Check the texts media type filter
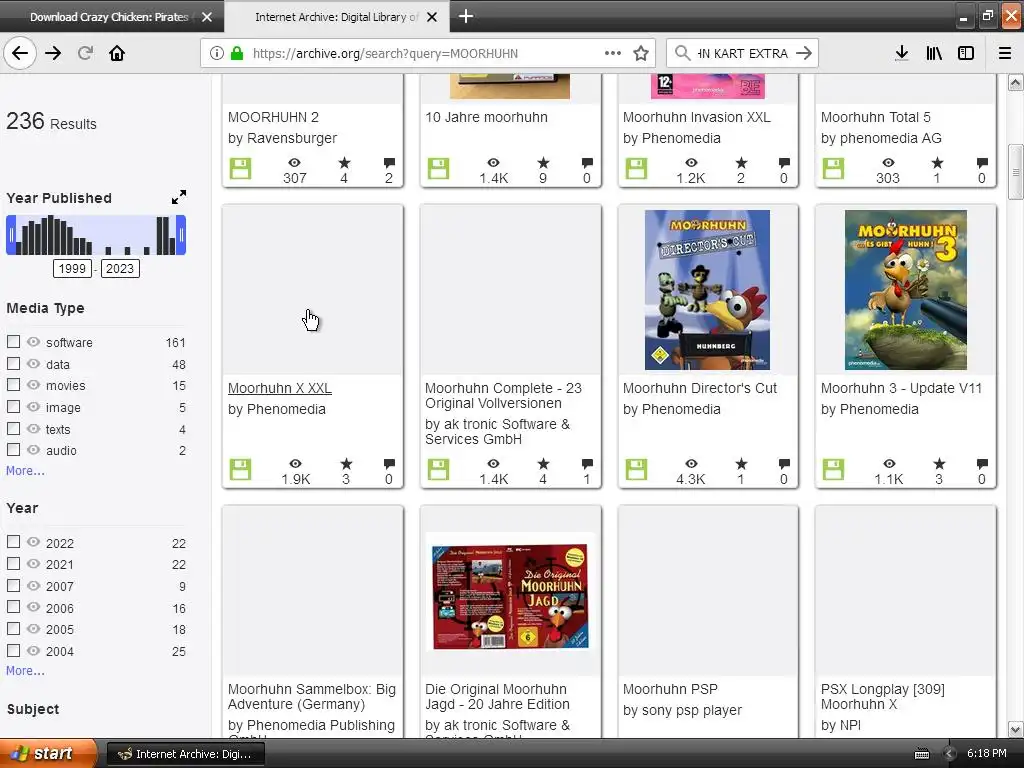This screenshot has width=1024, height=768. click(13, 428)
